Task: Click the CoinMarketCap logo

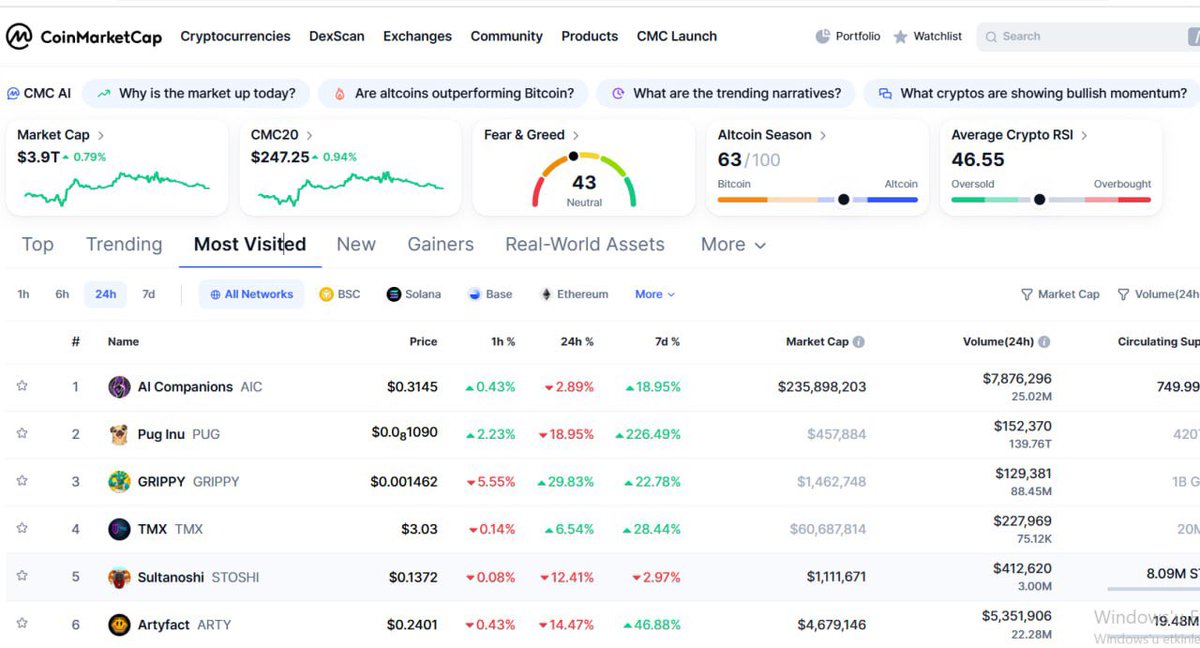Action: pos(84,36)
